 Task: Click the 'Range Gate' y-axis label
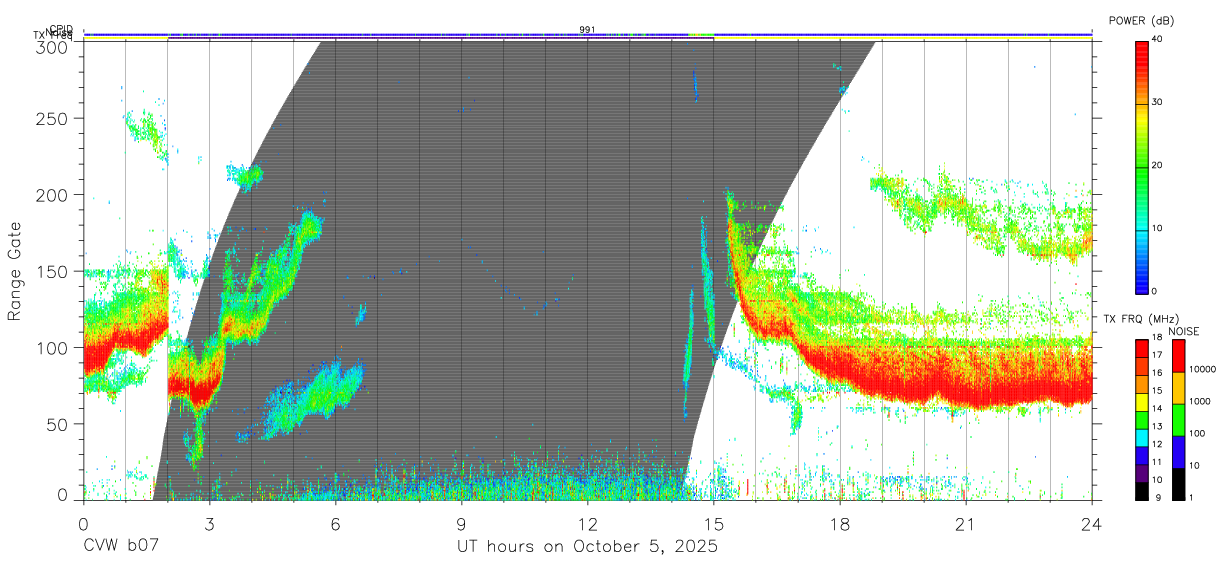[15, 272]
